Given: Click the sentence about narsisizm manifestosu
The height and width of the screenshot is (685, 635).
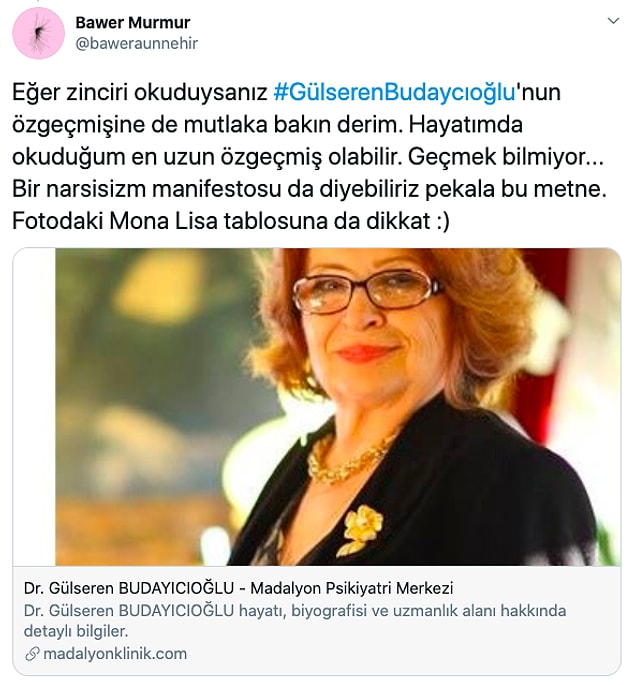Looking at the screenshot, I should tap(309, 189).
